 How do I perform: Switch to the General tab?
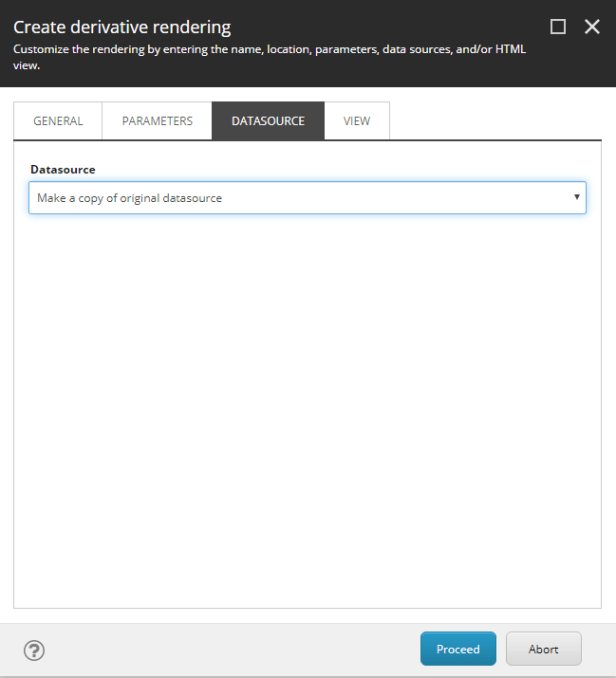58,121
